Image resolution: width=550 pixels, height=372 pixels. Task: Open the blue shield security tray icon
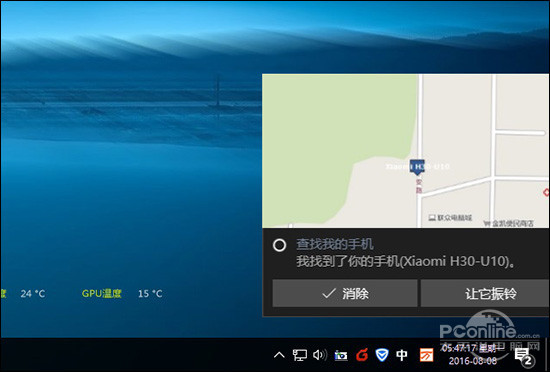coord(382,355)
